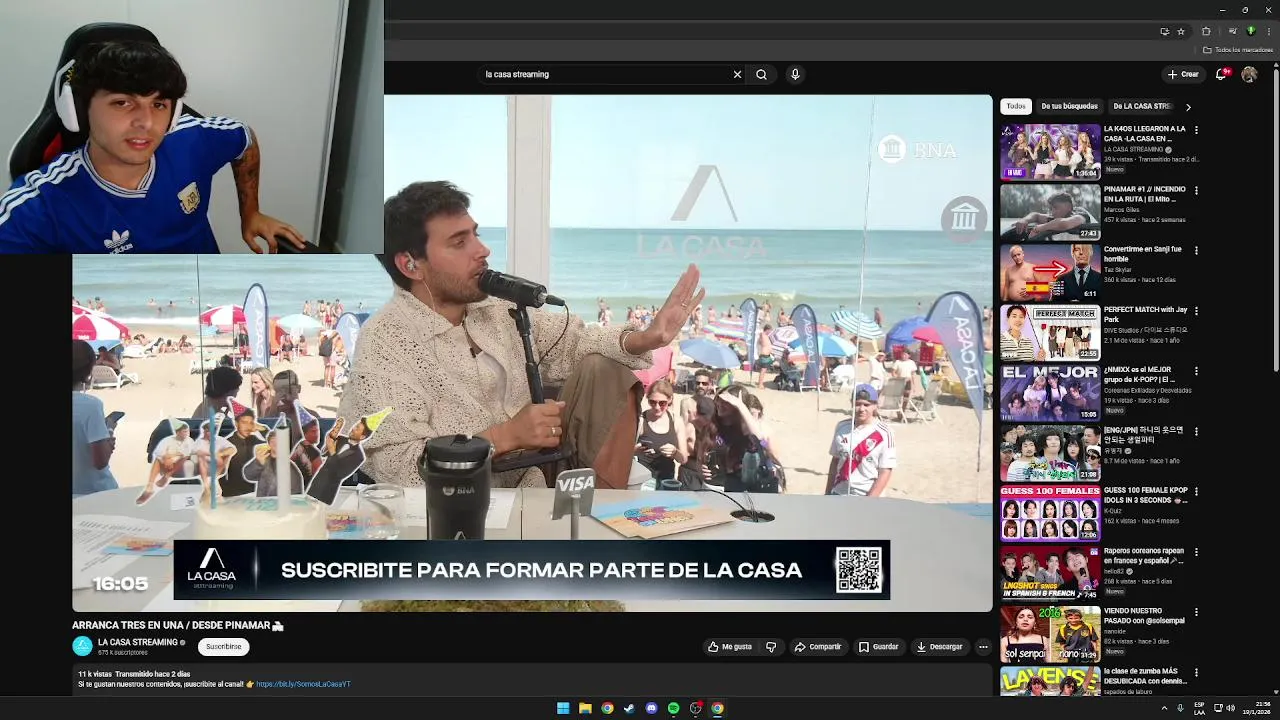This screenshot has width=1280, height=720.
Task: Open LA K4OS LLEGARON A LA CASA thumbnail
Action: coord(1050,152)
